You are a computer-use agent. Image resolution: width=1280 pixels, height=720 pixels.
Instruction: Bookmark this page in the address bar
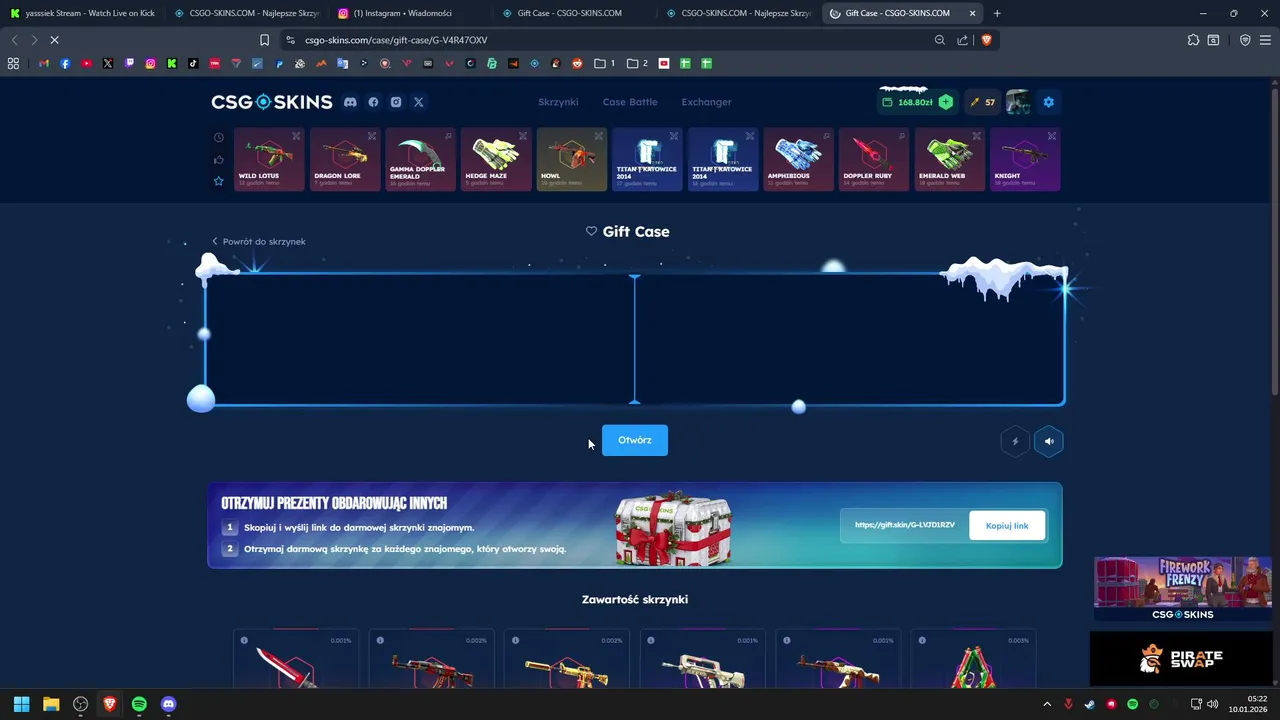[x=264, y=40]
